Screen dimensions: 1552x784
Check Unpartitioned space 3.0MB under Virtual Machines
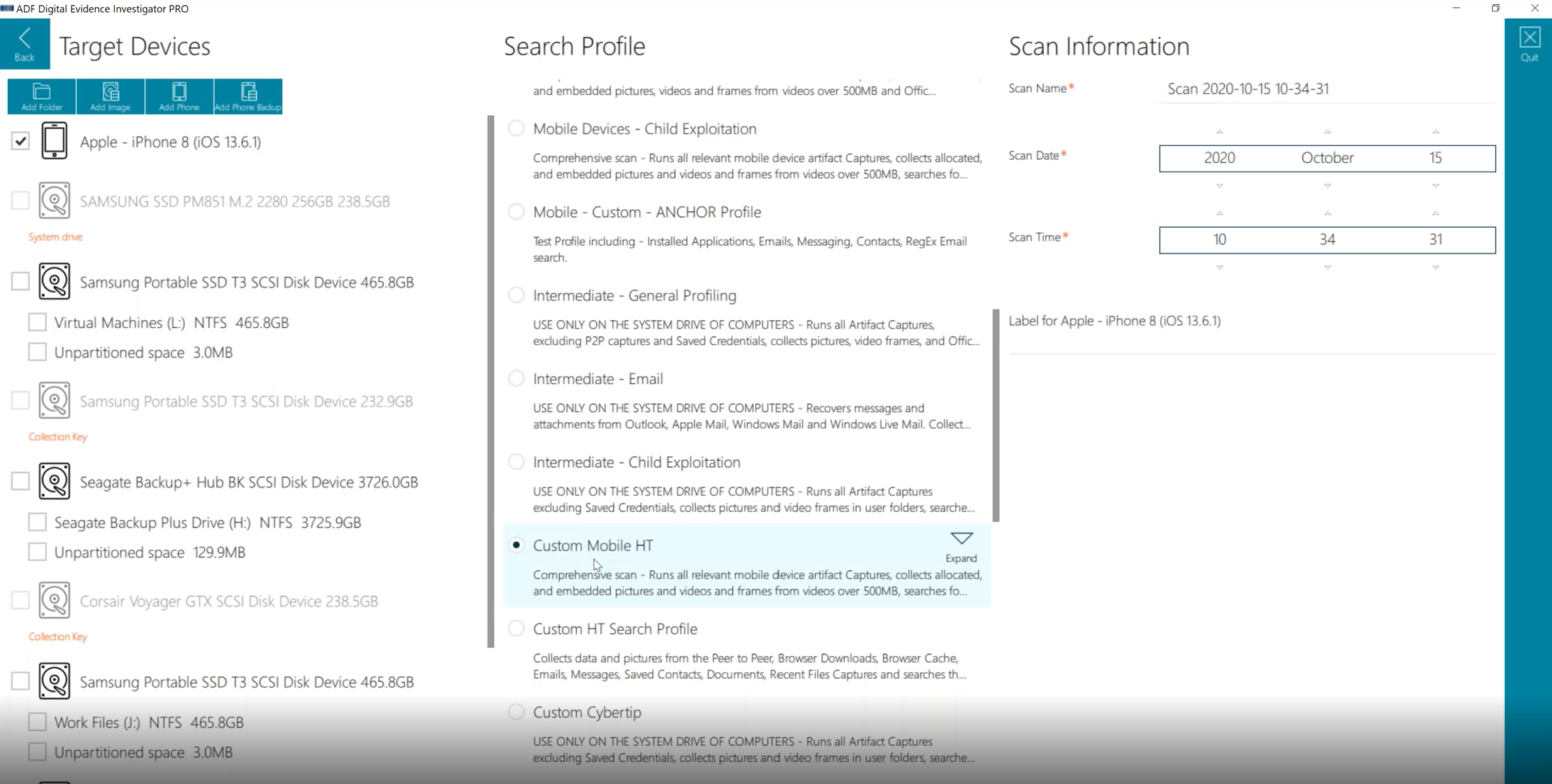(37, 352)
